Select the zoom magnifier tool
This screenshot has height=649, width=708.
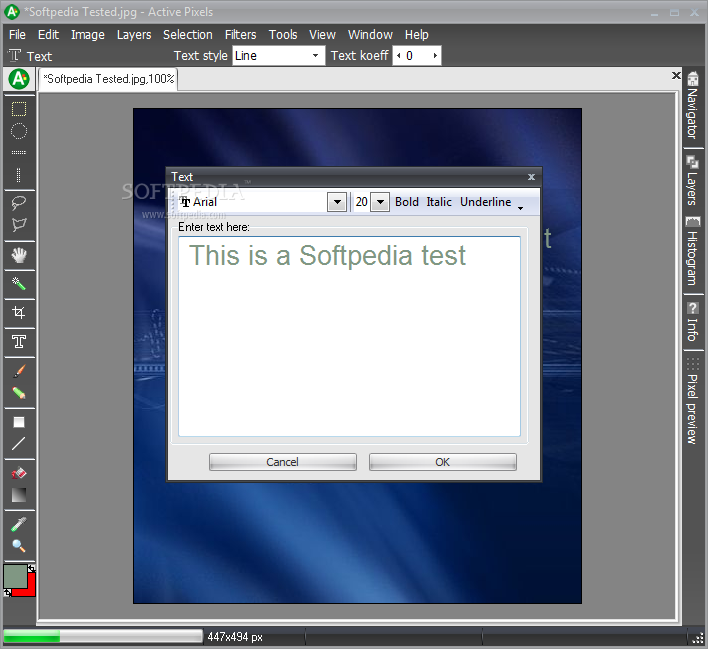point(19,546)
